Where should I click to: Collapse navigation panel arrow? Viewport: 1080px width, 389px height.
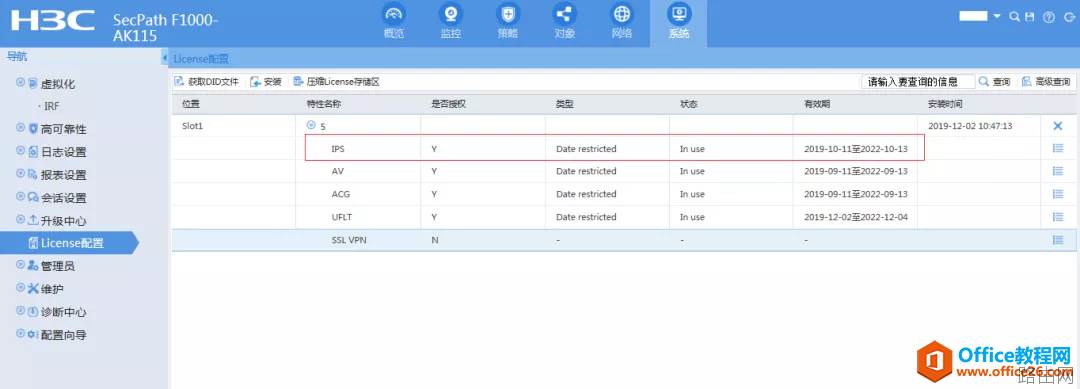pyautogui.click(x=165, y=58)
